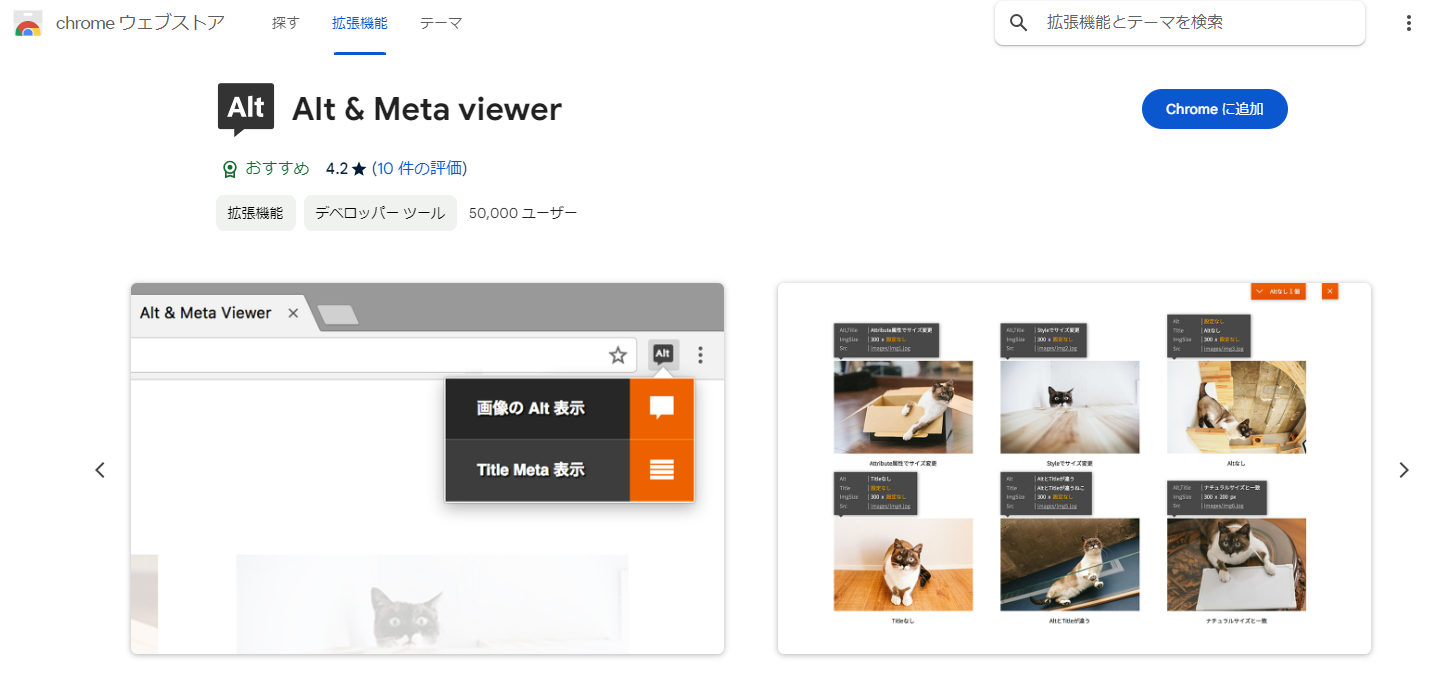This screenshot has width=1433, height=680.
Task: Click the Chrome に追加 button
Action: click(1214, 109)
